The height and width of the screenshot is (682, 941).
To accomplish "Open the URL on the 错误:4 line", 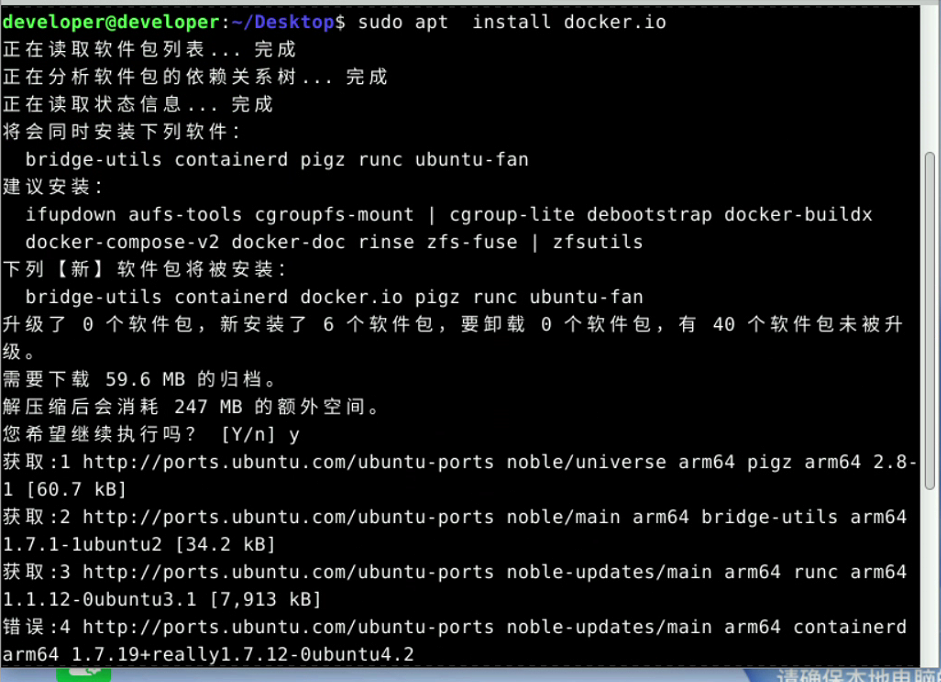I will tap(288, 627).
